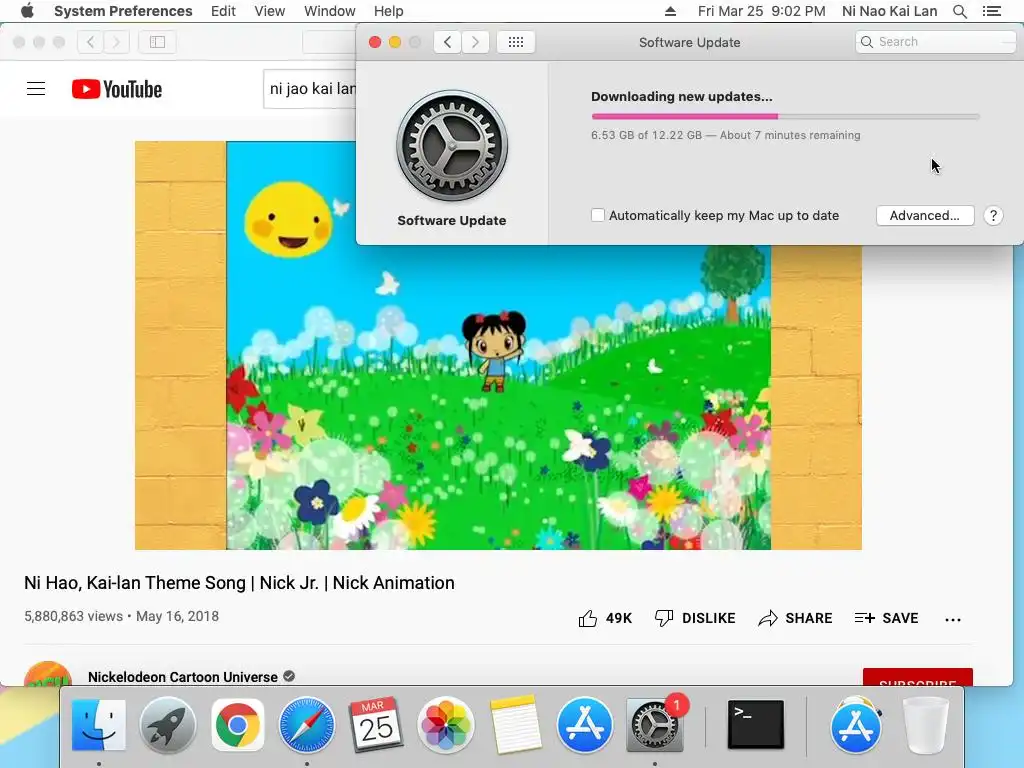The height and width of the screenshot is (768, 1024).
Task: Open Photos from the Dock
Action: (x=445, y=726)
